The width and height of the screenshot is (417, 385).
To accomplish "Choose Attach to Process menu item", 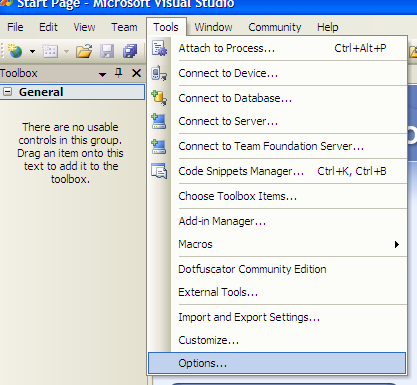I will pyautogui.click(x=277, y=48).
